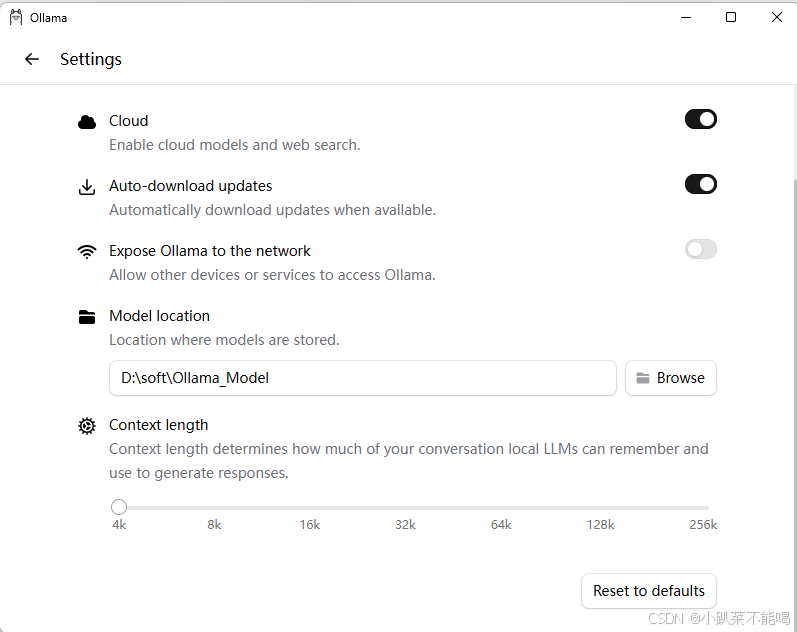Maximize the Ollama window

point(731,17)
